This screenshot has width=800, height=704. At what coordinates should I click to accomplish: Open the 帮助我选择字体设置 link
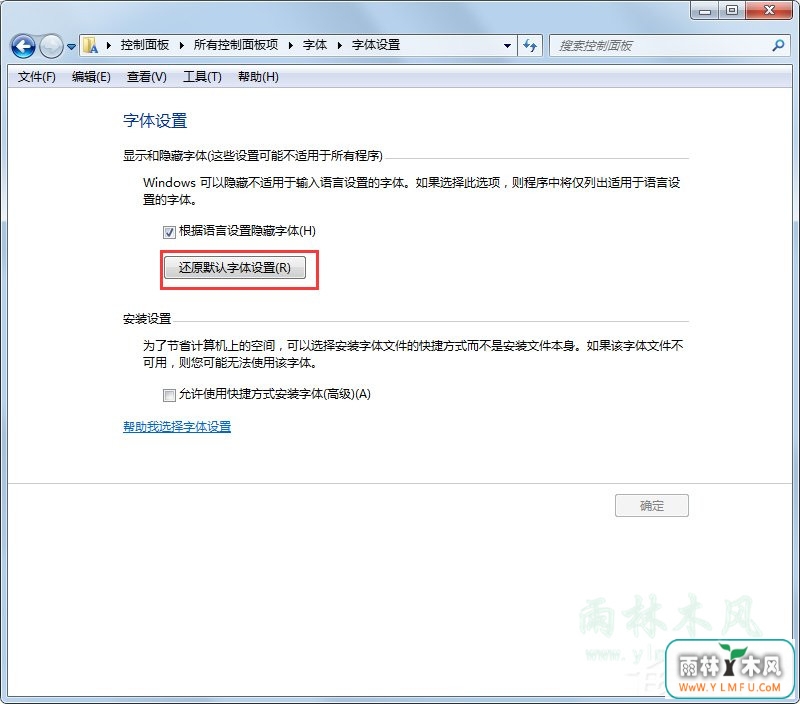click(177, 426)
